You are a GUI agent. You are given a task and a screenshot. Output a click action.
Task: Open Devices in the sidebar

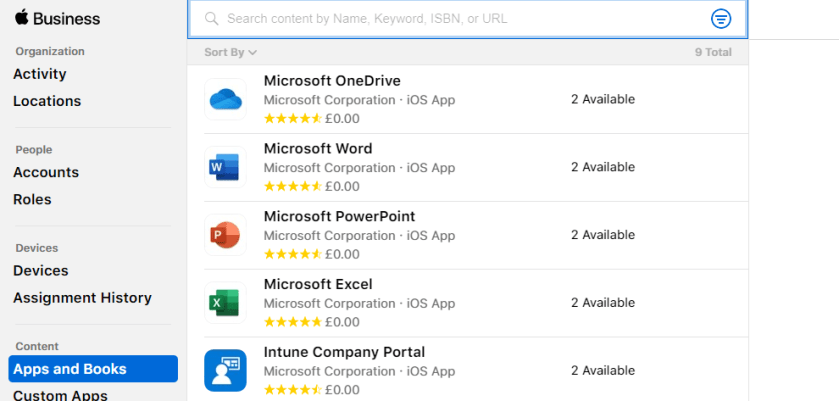pyautogui.click(x=41, y=271)
